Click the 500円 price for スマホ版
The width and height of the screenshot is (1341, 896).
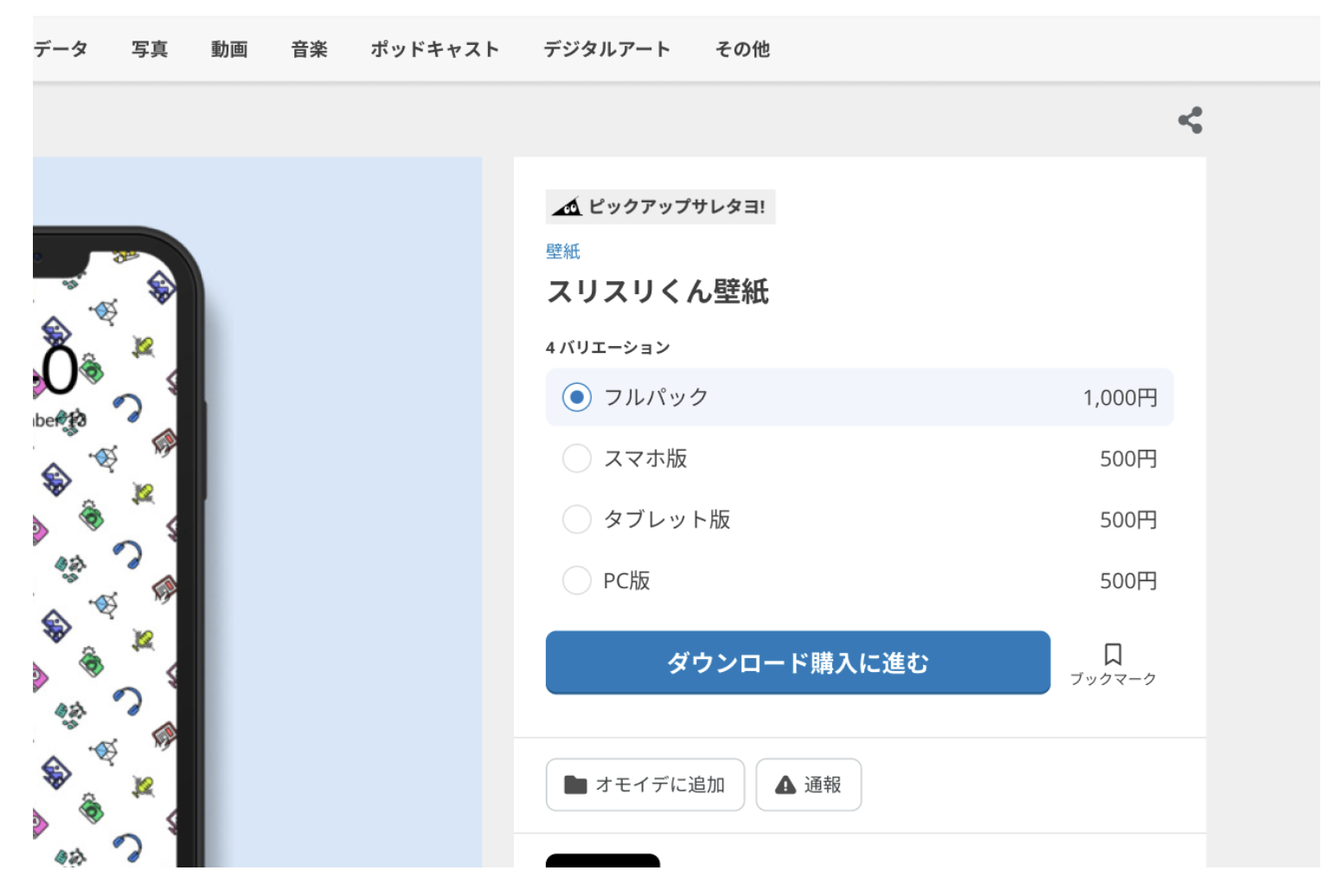point(1128,458)
